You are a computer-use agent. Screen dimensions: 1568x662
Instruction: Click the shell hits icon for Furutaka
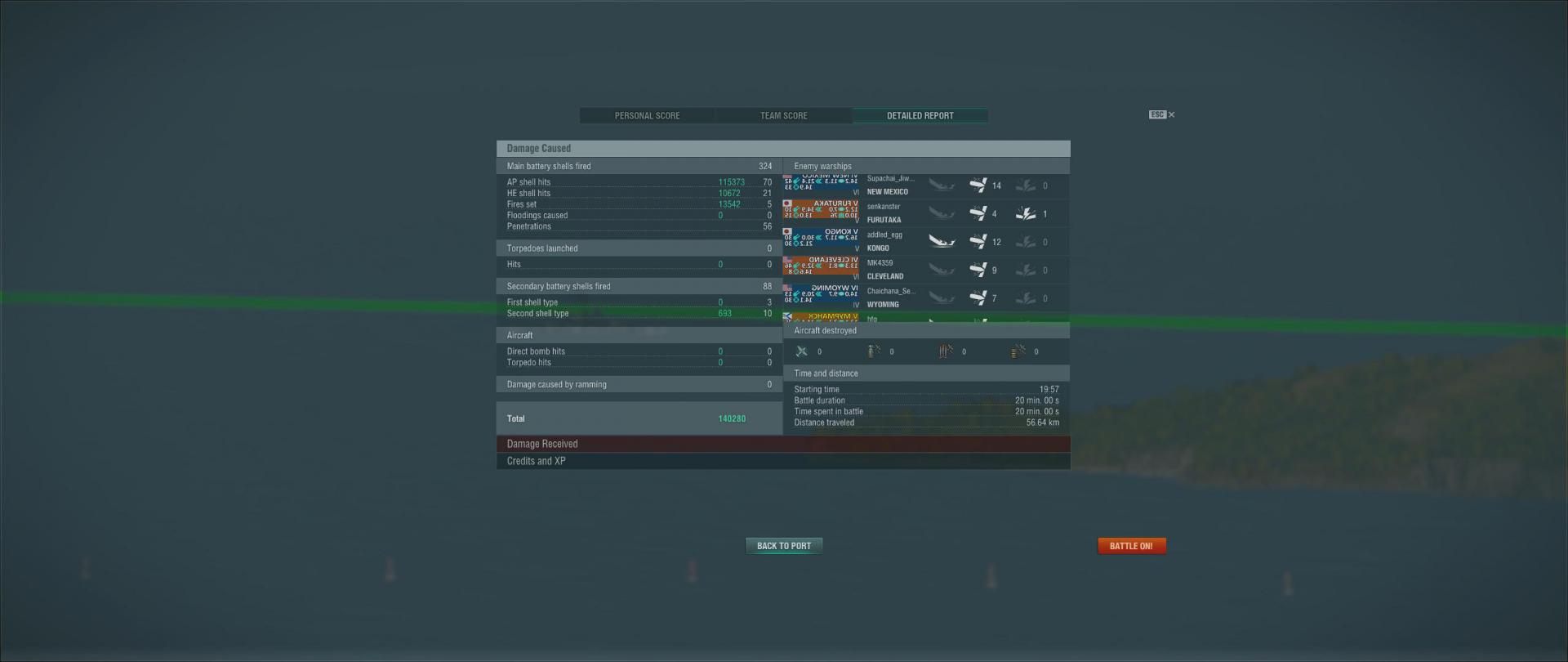[978, 214]
